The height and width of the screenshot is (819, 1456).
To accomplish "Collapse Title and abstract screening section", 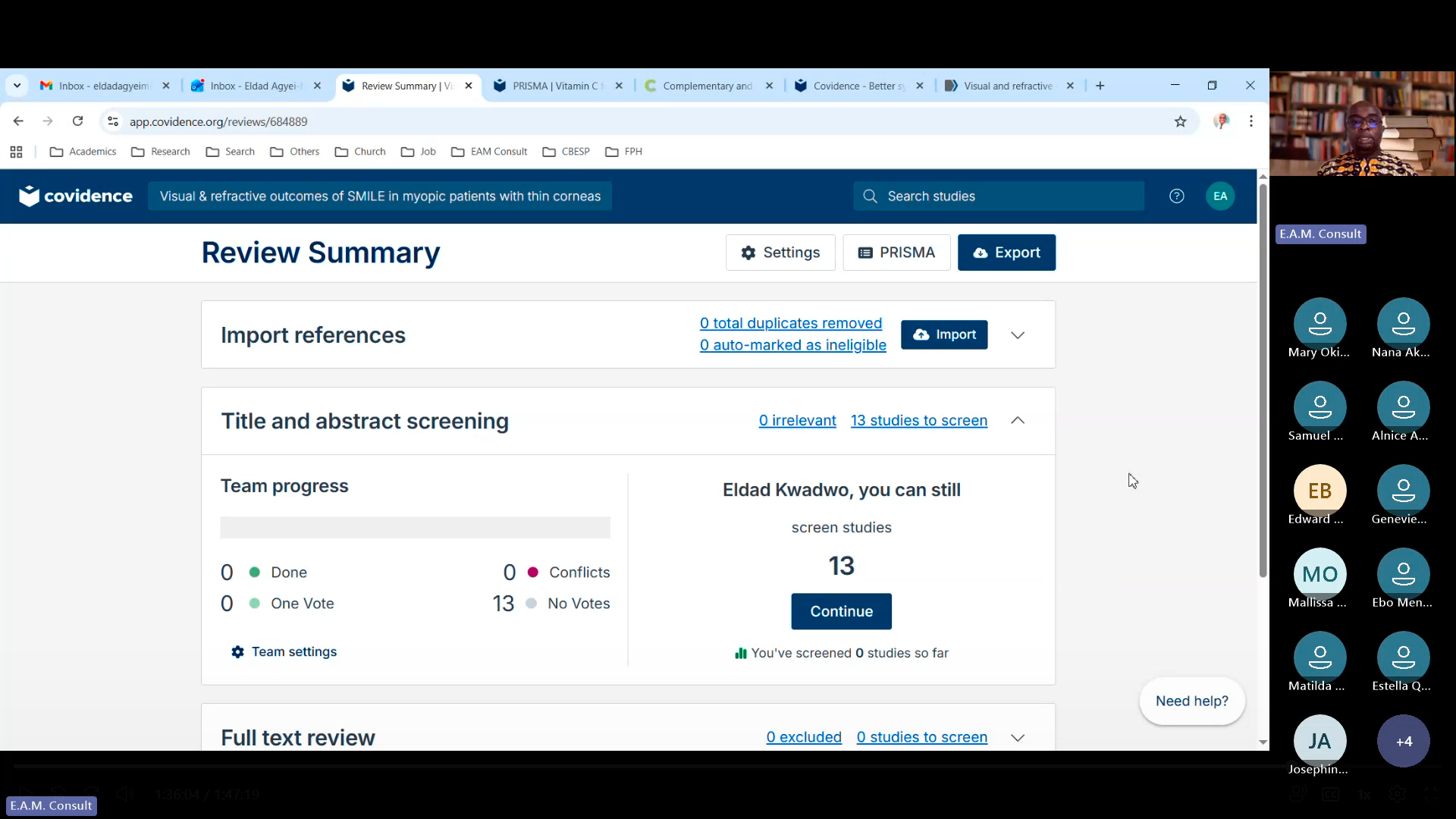I will [1017, 421].
